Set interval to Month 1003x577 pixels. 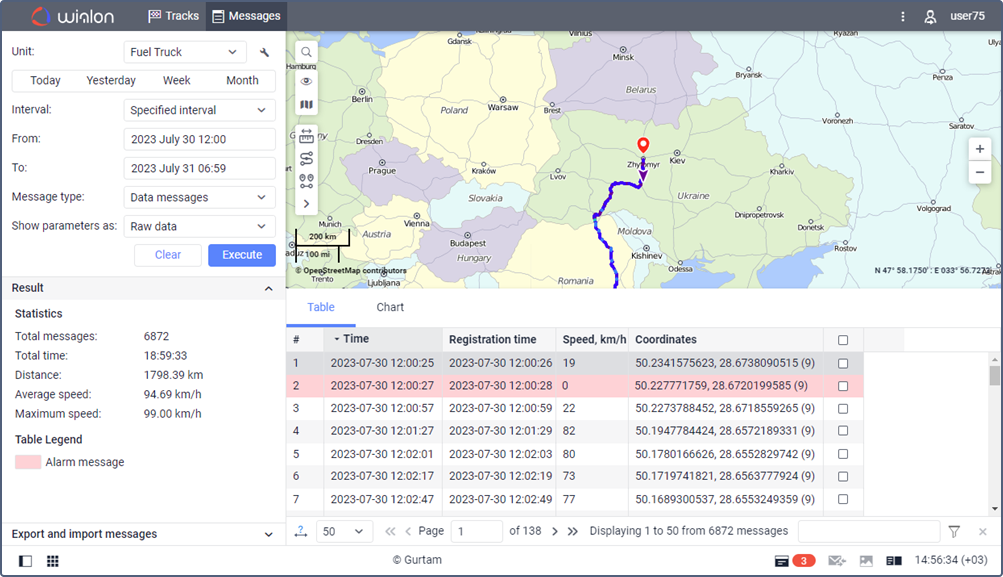click(x=242, y=81)
